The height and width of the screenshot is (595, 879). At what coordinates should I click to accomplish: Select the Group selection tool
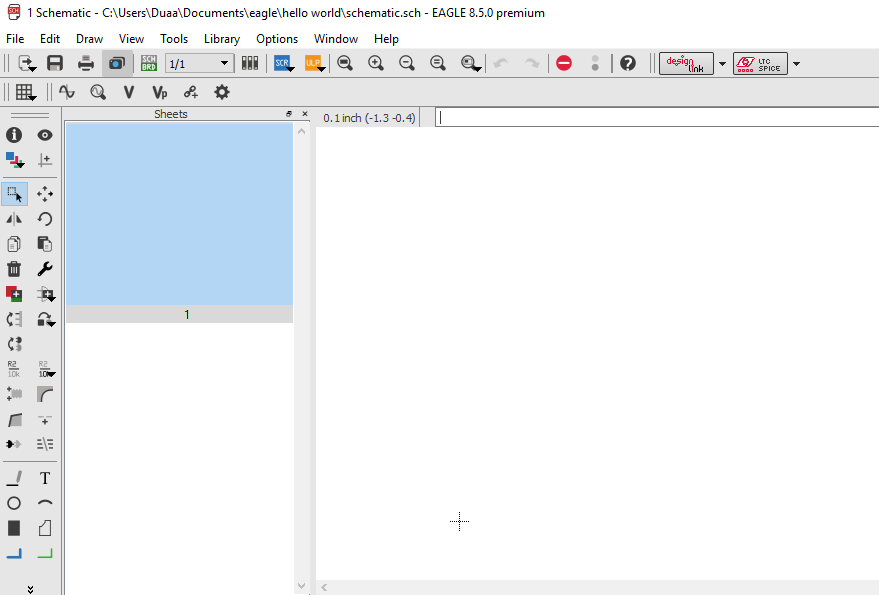point(15,193)
